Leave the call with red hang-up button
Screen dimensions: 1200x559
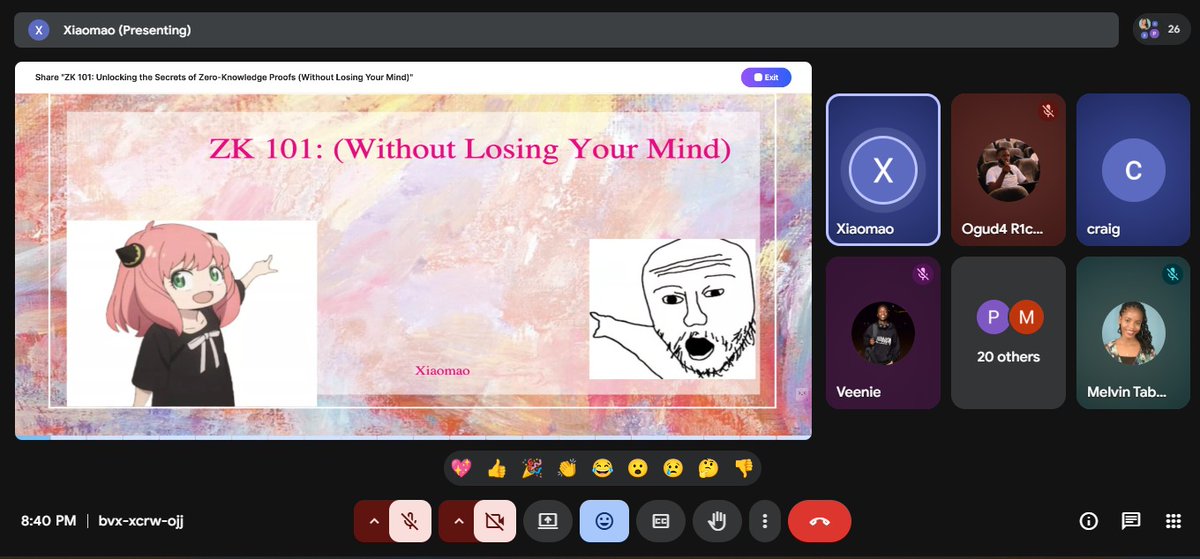coord(819,520)
